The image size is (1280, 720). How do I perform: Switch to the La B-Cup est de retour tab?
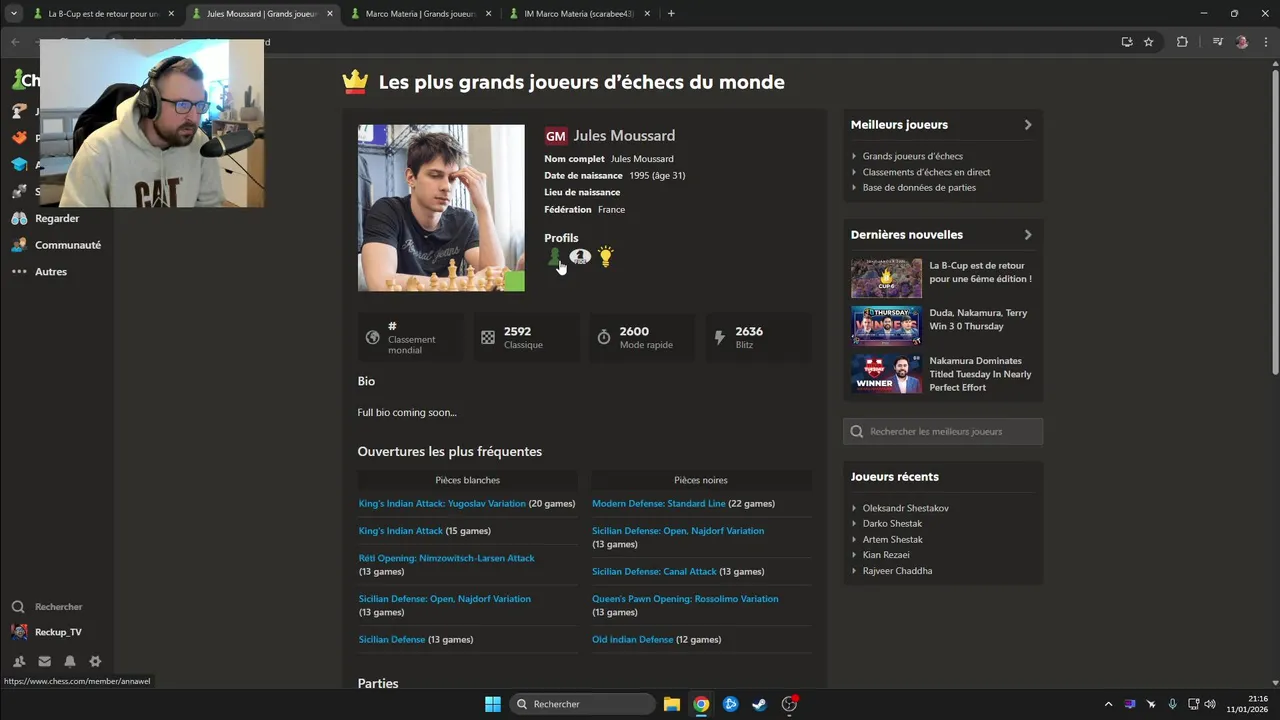[x=104, y=14]
